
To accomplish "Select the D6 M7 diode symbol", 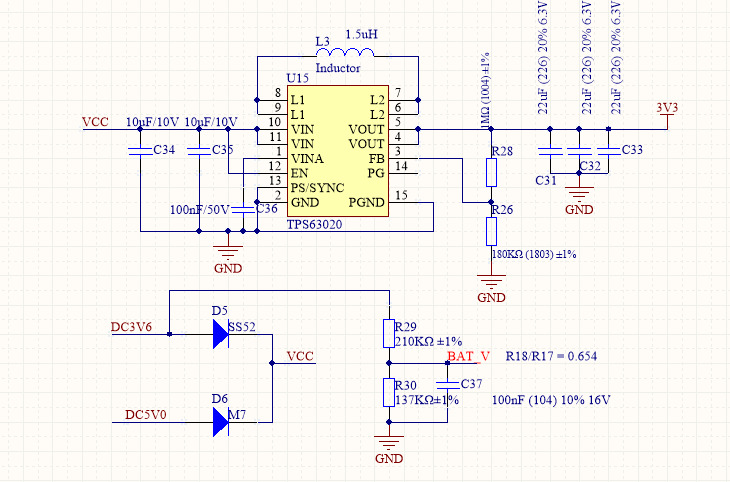I will point(221,422).
